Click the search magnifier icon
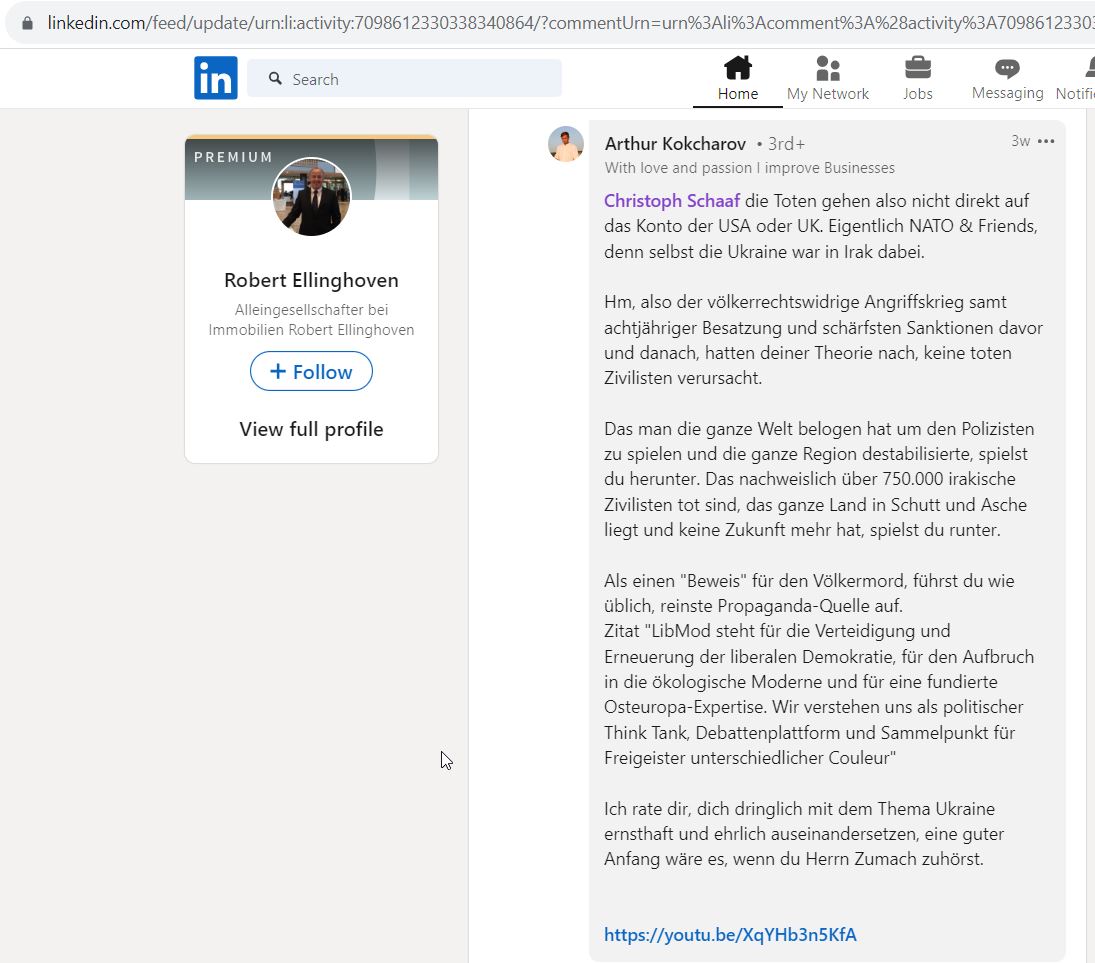 click(275, 78)
